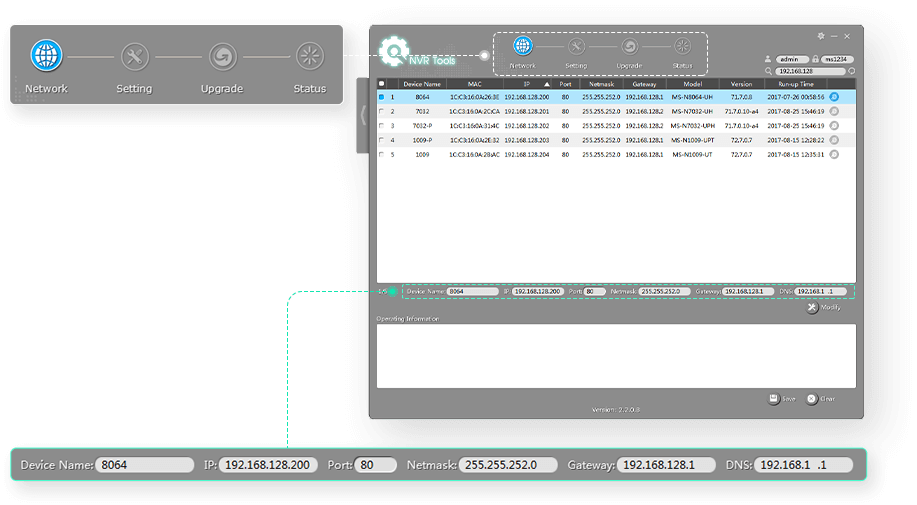This screenshot has width=917, height=505.
Task: Select the large Status tab in the enlarged callout
Action: [x=310, y=57]
